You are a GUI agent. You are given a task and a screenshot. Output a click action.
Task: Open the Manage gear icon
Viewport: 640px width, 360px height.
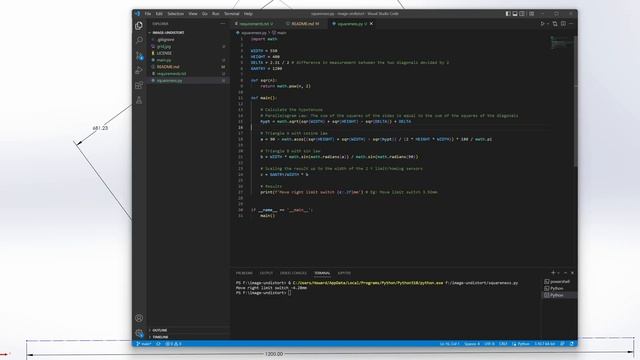coord(139,333)
